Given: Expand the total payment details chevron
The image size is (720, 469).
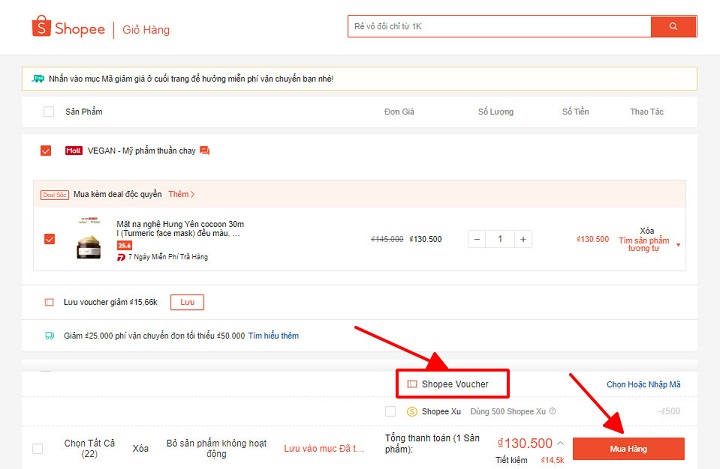Looking at the screenshot, I should pyautogui.click(x=561, y=443).
